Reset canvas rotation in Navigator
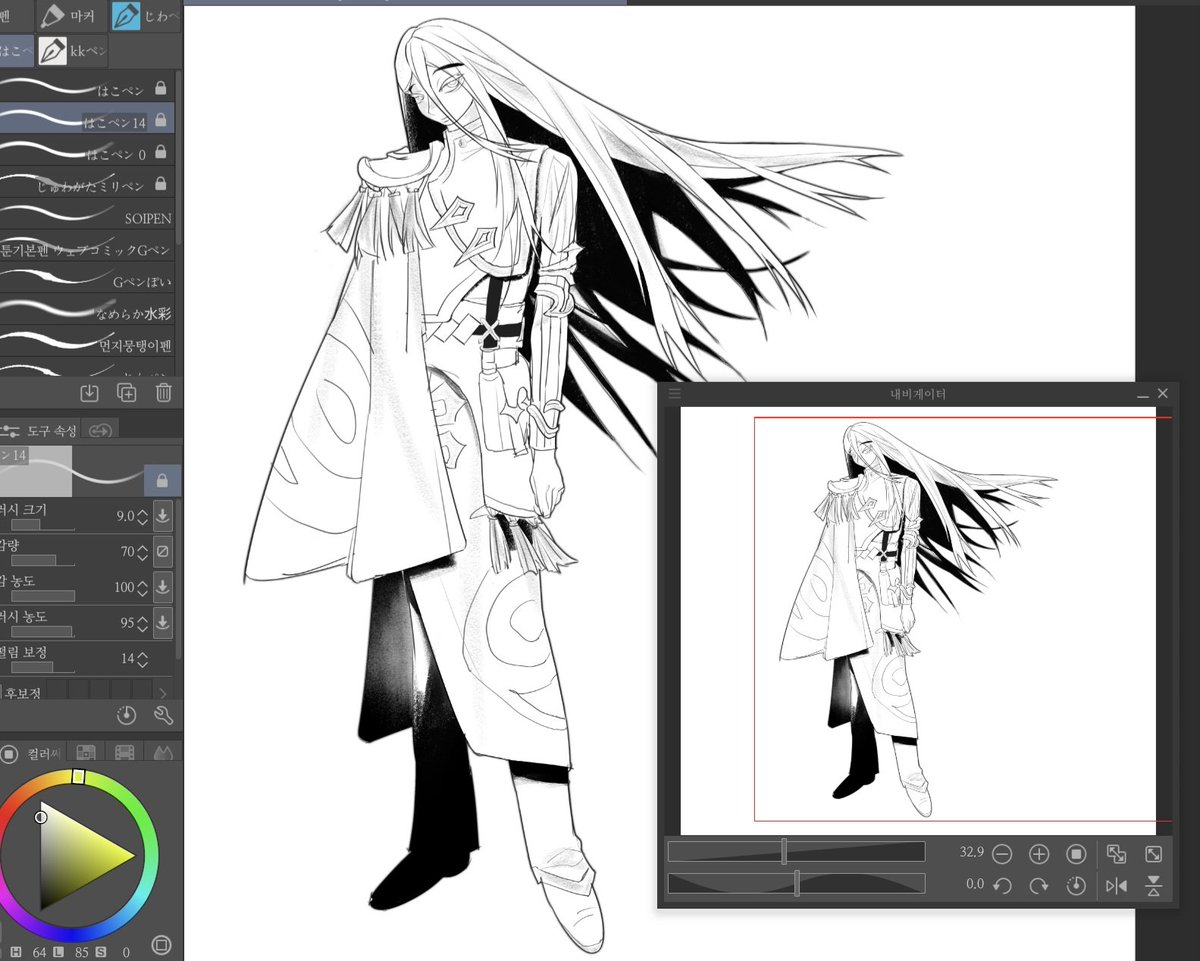 [1076, 886]
